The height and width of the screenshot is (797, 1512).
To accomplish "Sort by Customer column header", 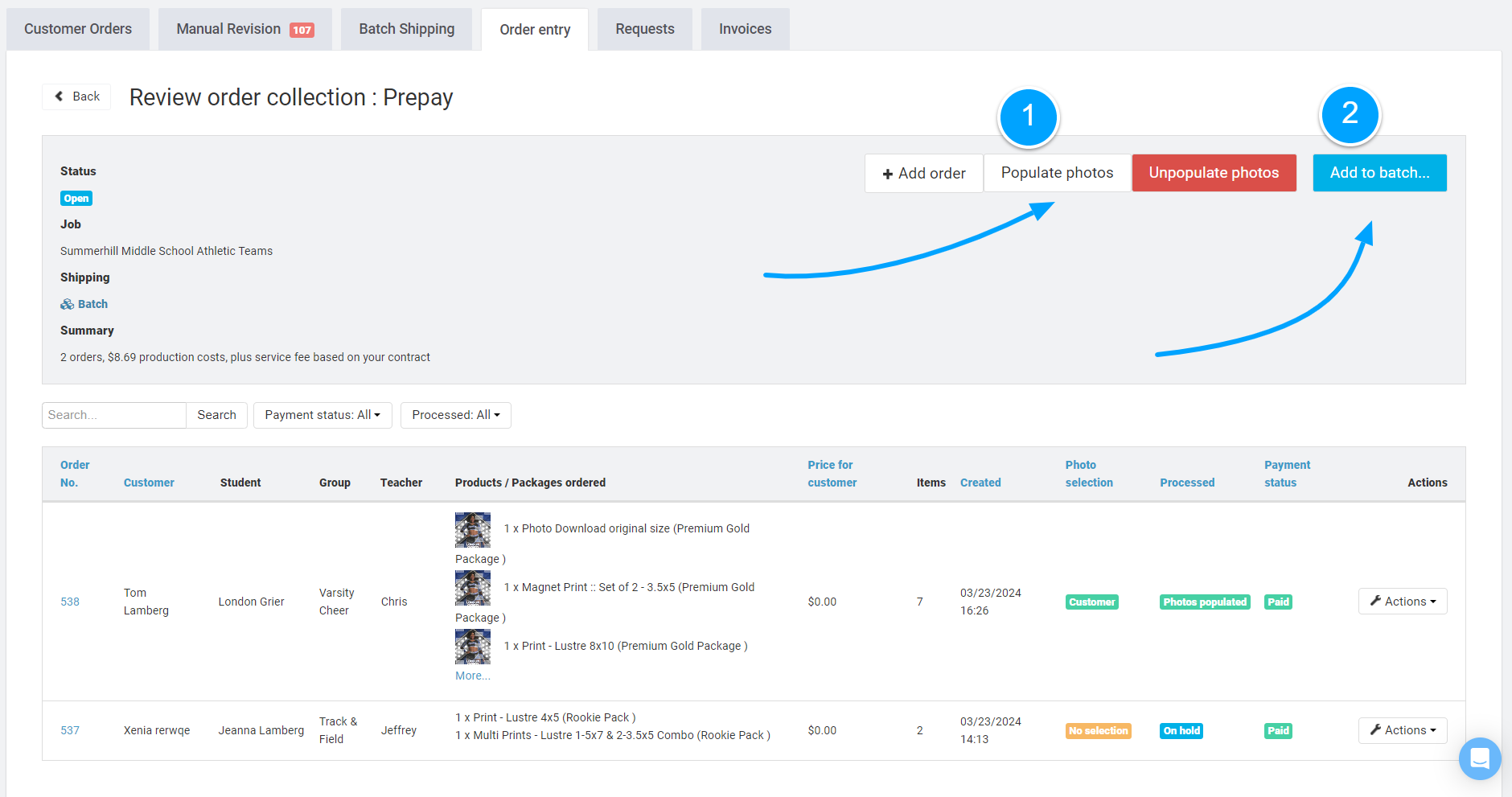I will [x=149, y=483].
